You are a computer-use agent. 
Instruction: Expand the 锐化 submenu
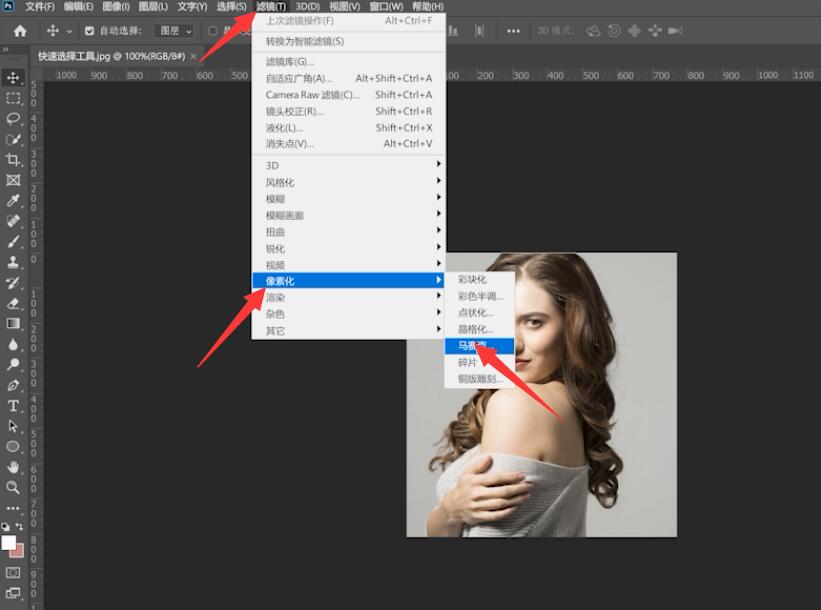click(x=348, y=248)
